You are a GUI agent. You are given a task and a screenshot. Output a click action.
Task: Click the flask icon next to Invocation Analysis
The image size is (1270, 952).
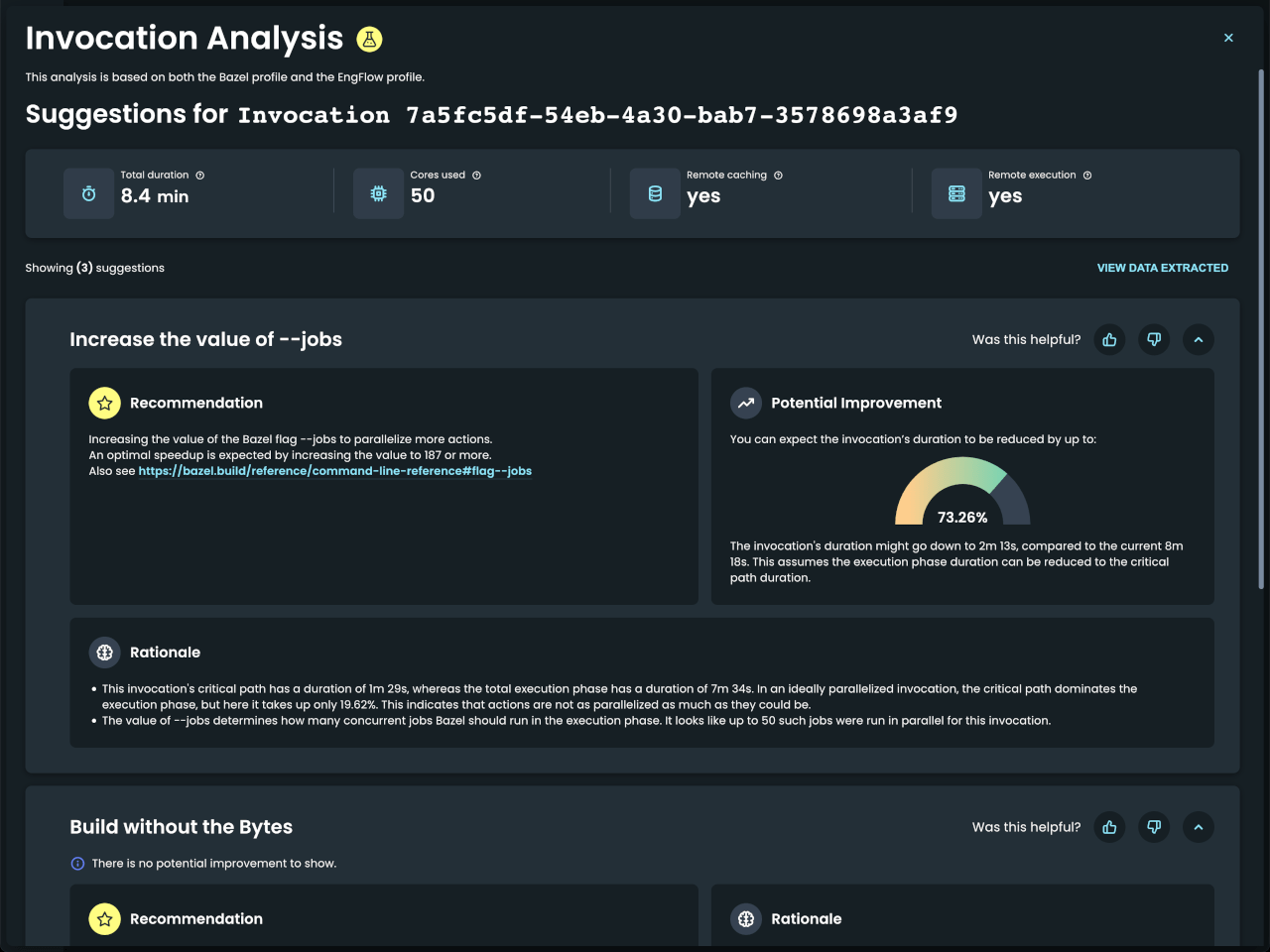(x=368, y=39)
